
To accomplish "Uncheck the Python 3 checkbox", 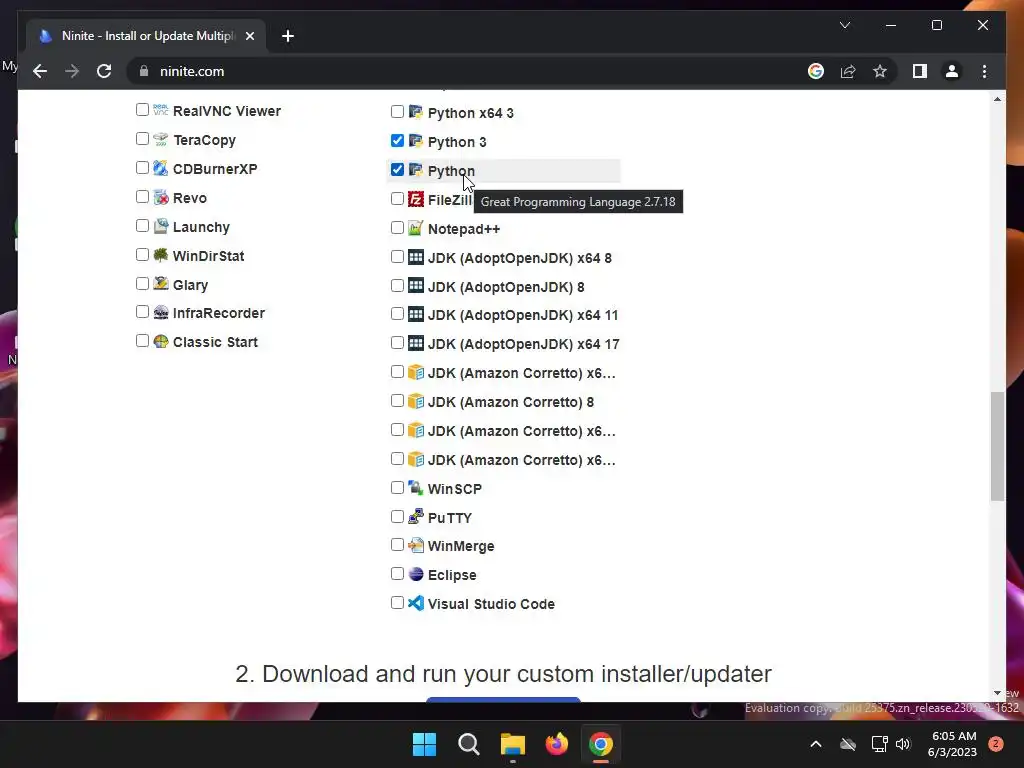I will coord(397,140).
